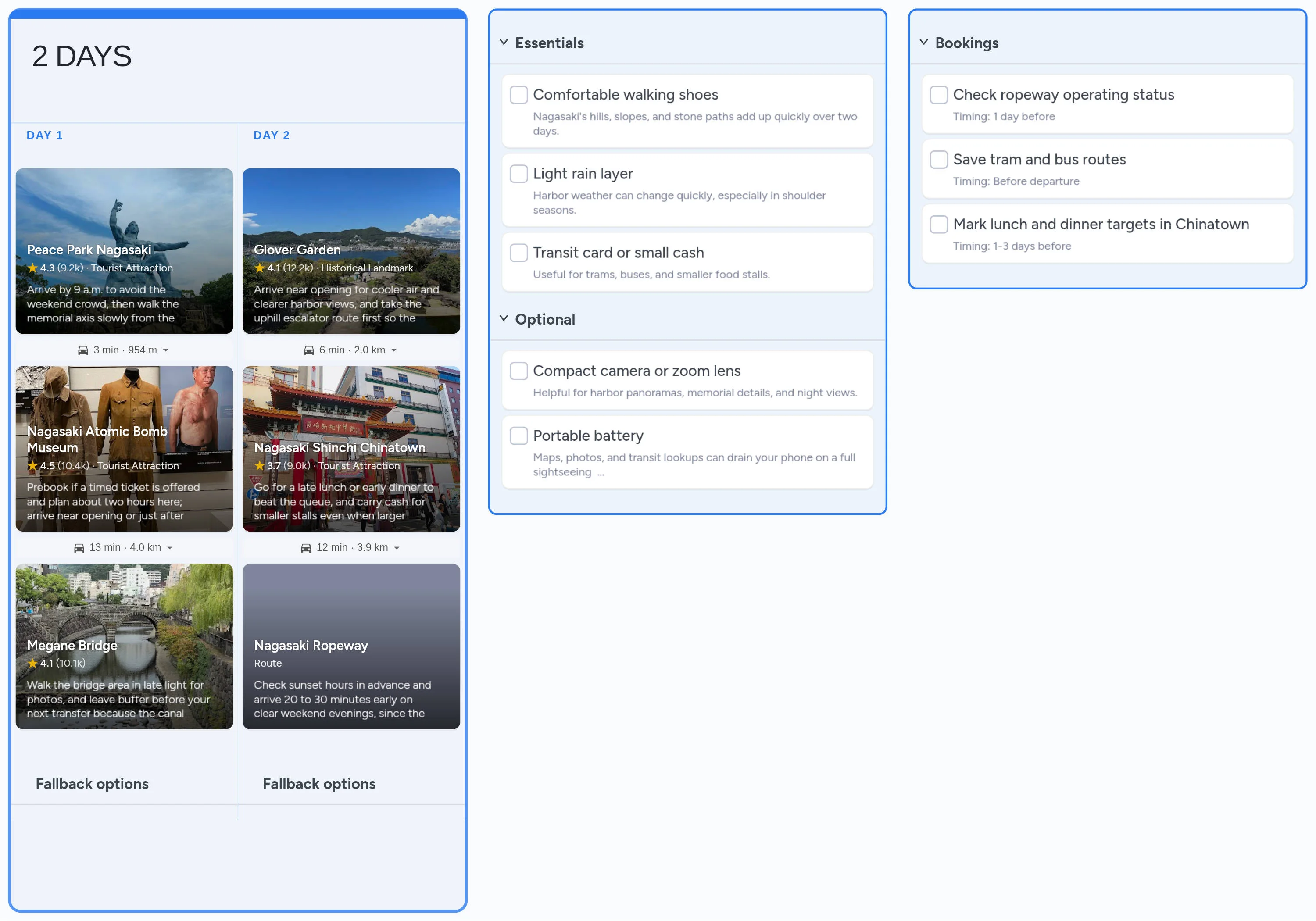Open dropdown arrow next to 3 min 954 m
Viewport: 1316px width, 921px height.
(x=166, y=350)
